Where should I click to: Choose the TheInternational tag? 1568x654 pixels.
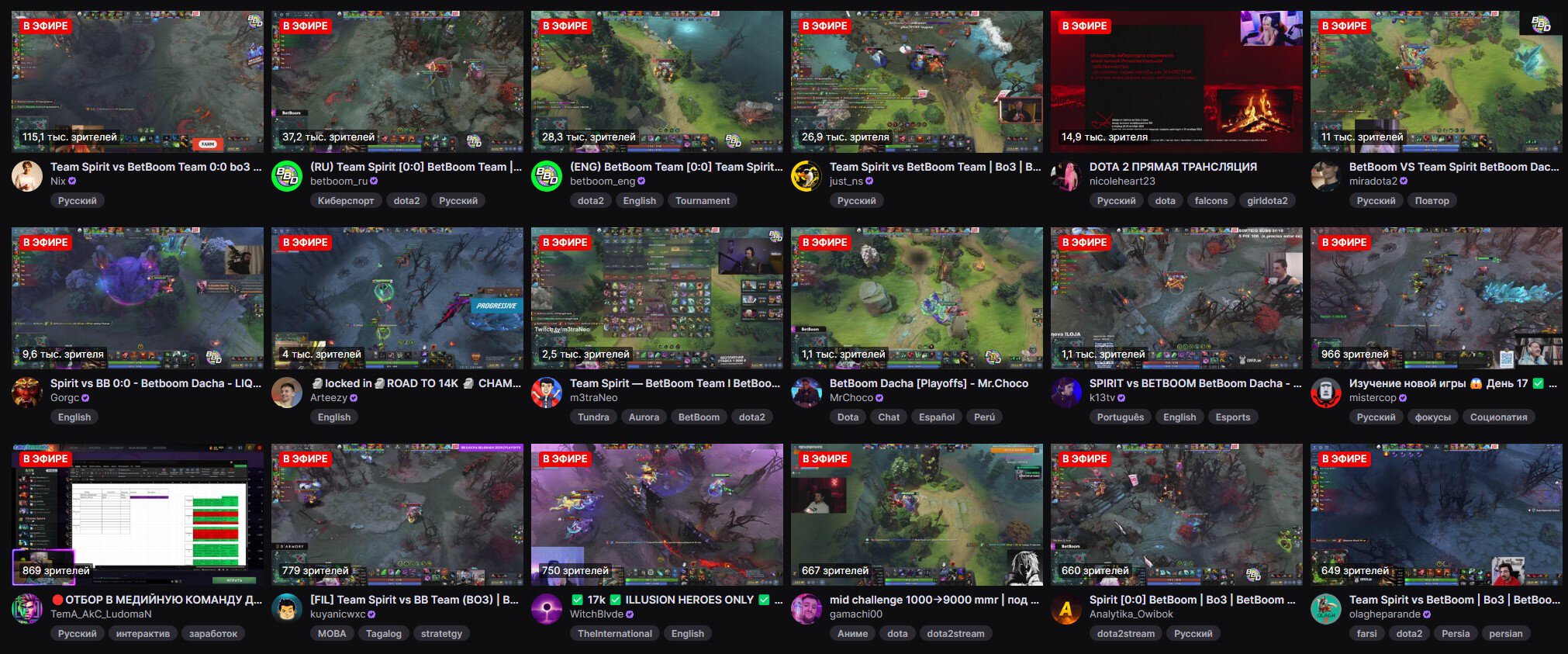(615, 633)
